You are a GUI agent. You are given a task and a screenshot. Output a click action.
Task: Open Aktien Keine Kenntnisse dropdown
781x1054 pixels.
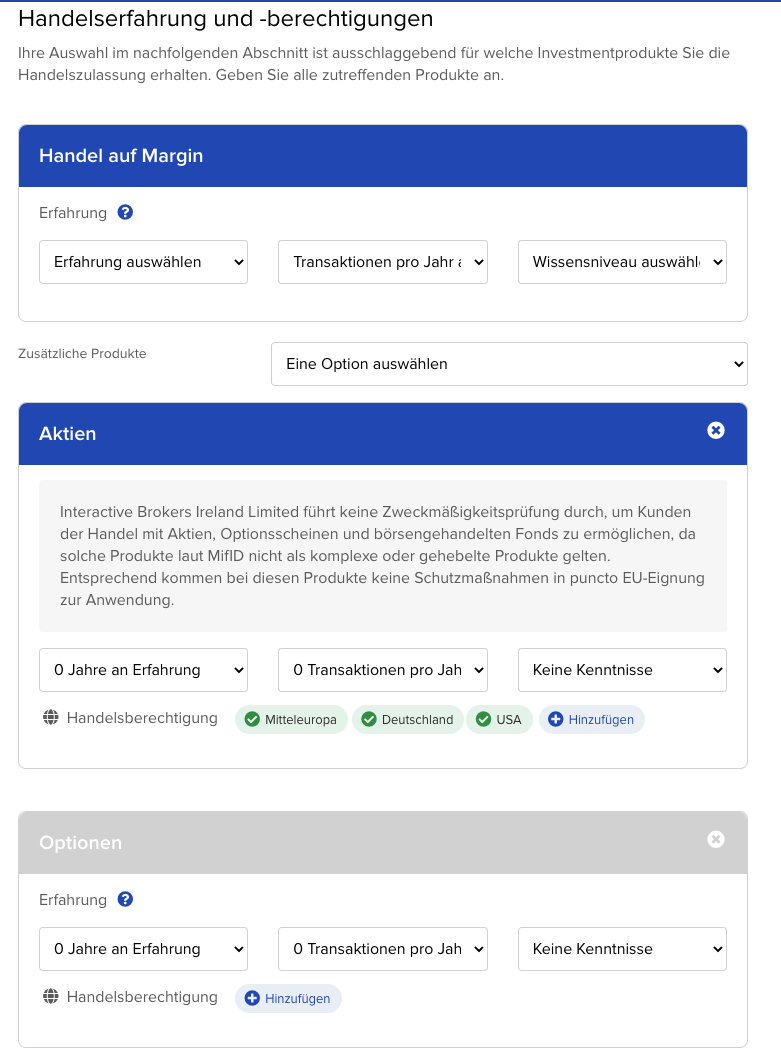click(x=622, y=670)
